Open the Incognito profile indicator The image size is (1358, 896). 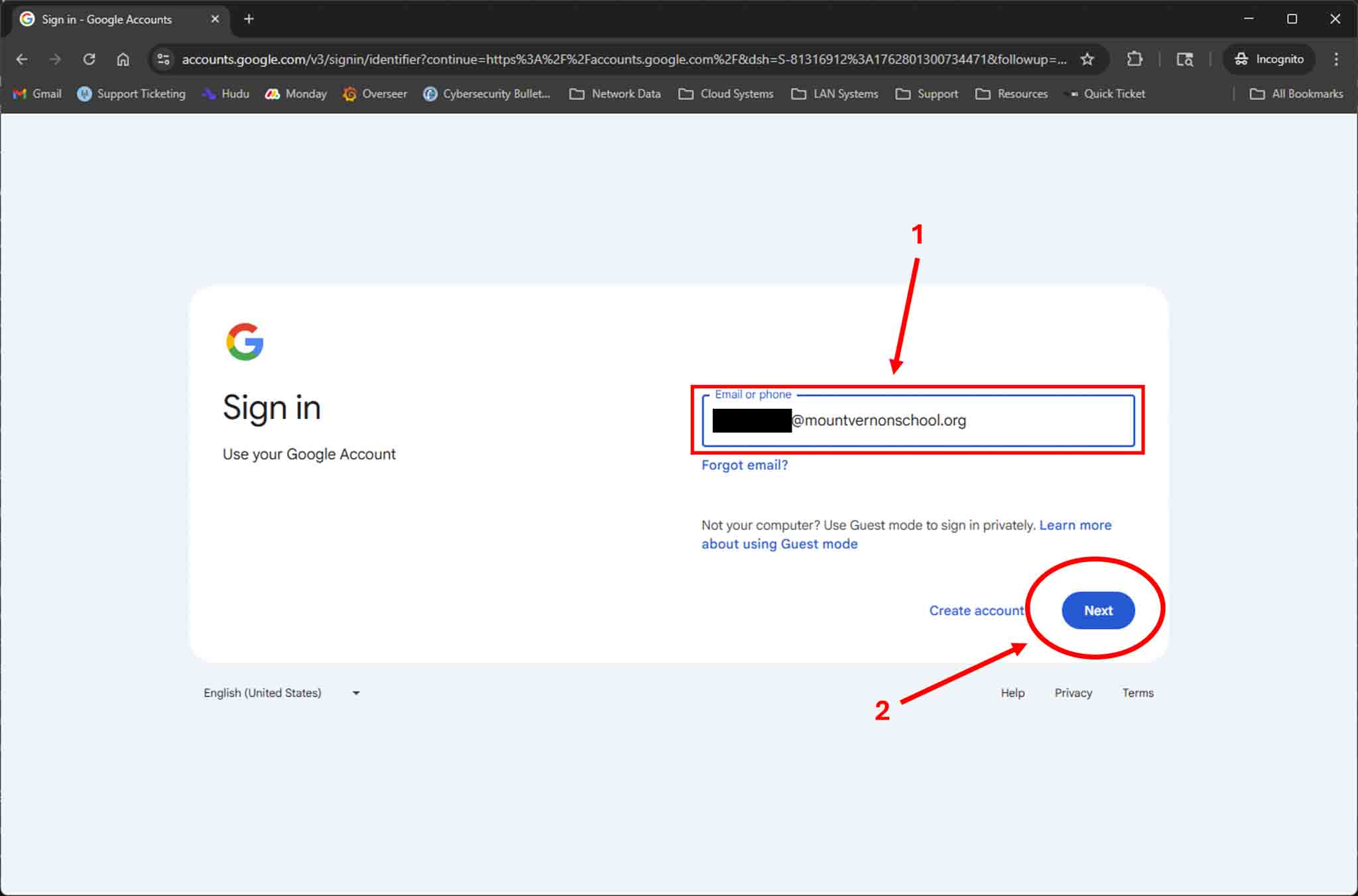(1268, 59)
